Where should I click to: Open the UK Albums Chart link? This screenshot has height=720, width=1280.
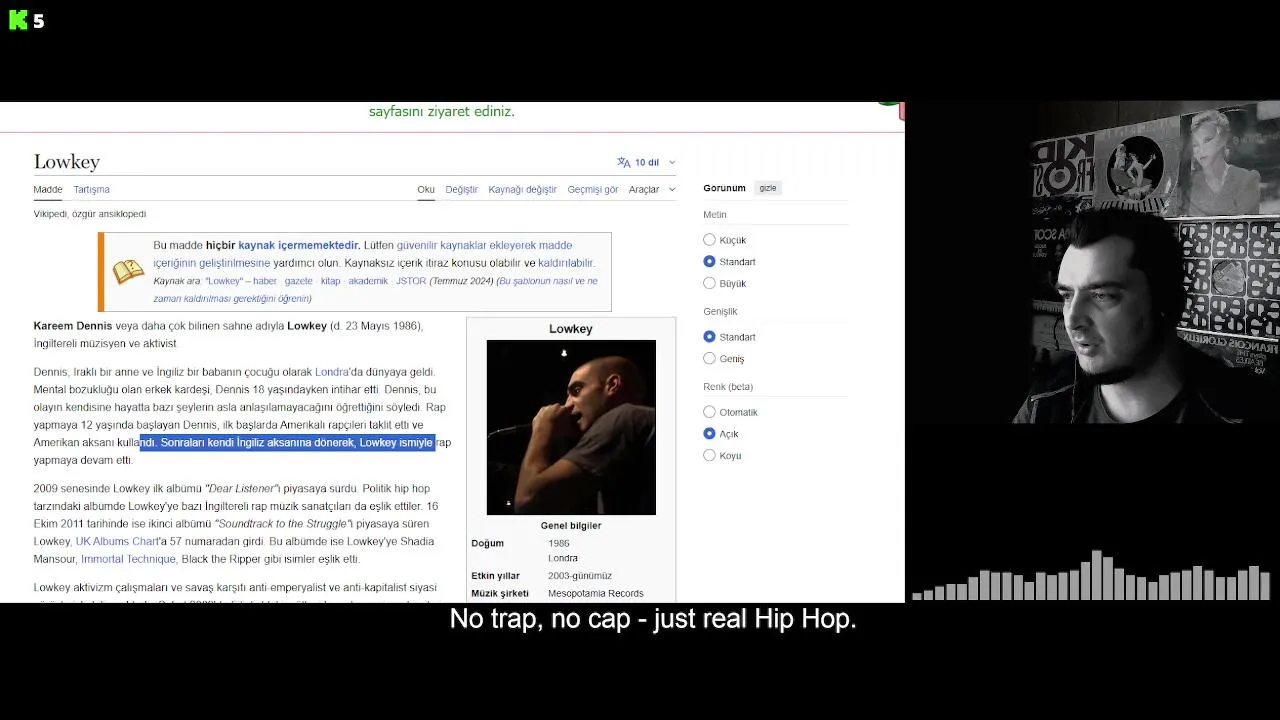point(117,541)
